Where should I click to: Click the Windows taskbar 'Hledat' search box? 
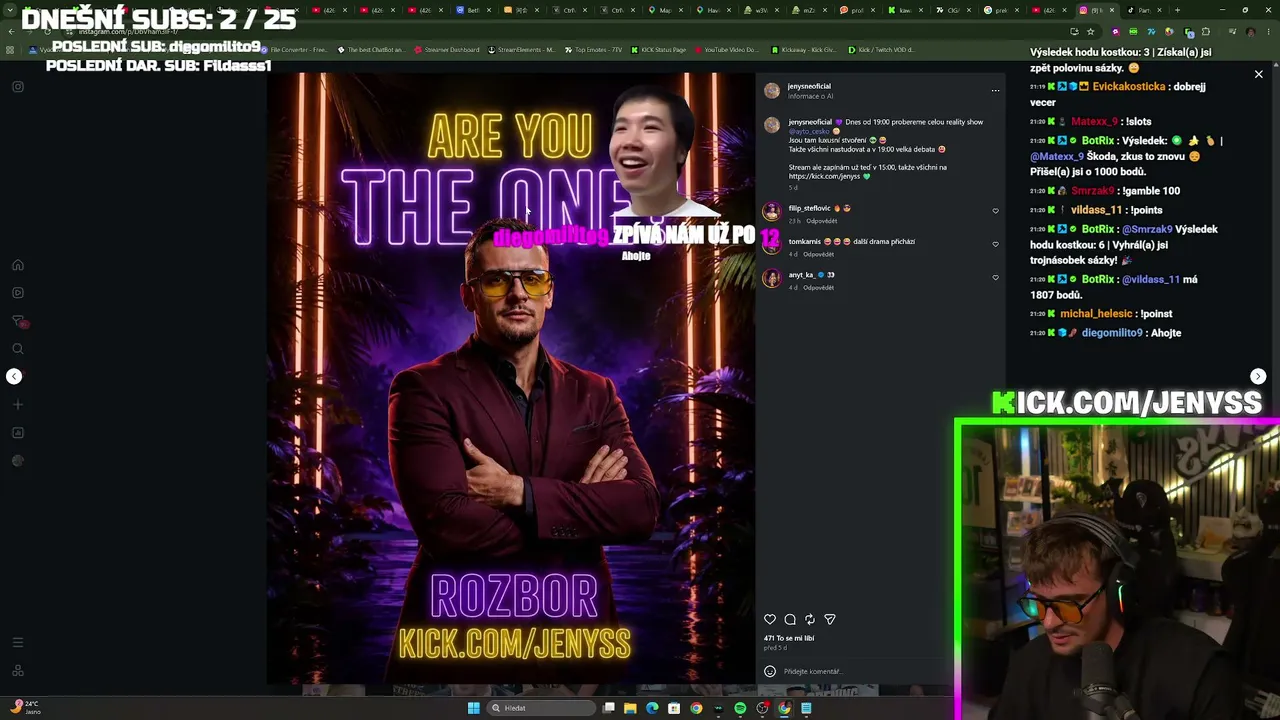click(x=540, y=708)
